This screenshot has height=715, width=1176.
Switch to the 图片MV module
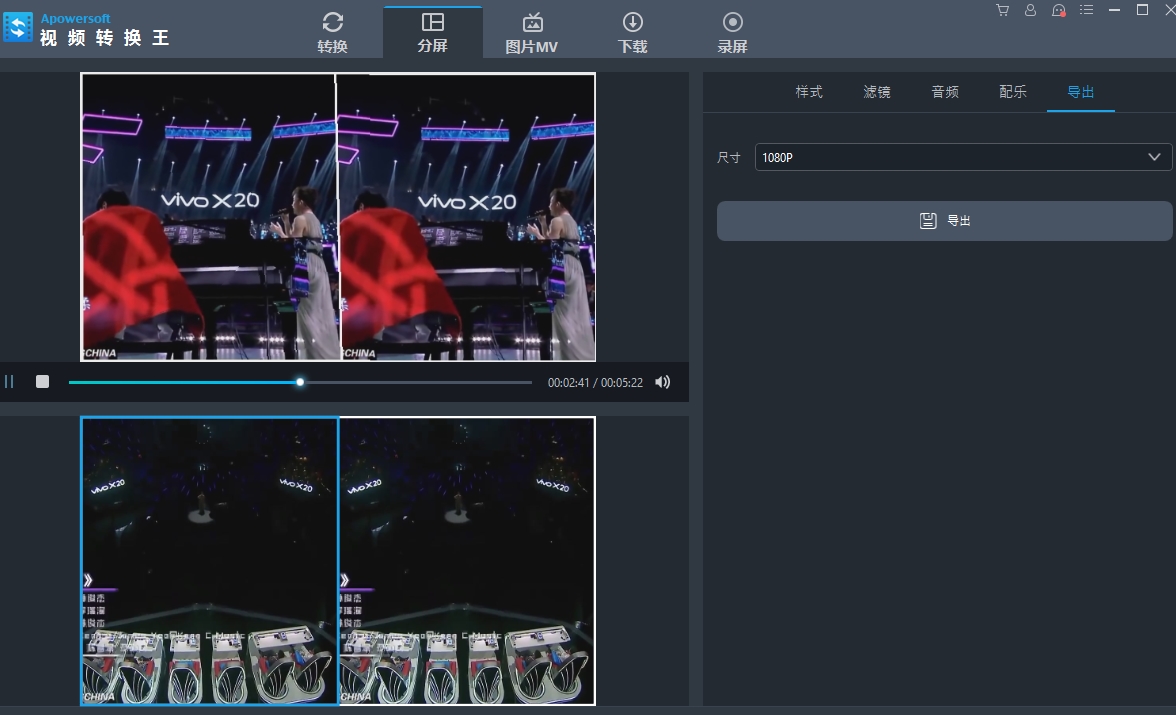532,32
